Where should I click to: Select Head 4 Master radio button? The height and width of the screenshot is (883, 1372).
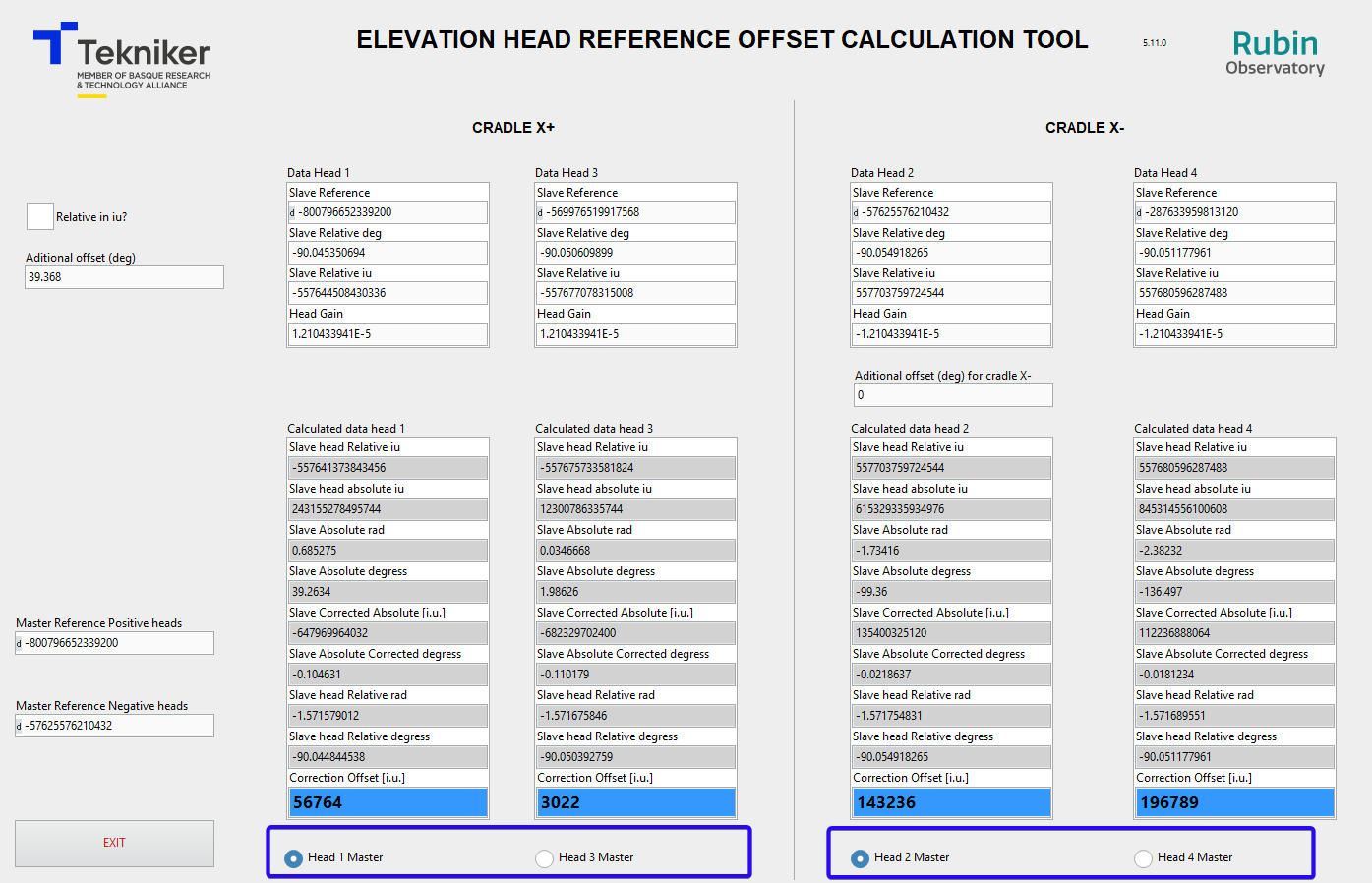tap(1143, 858)
